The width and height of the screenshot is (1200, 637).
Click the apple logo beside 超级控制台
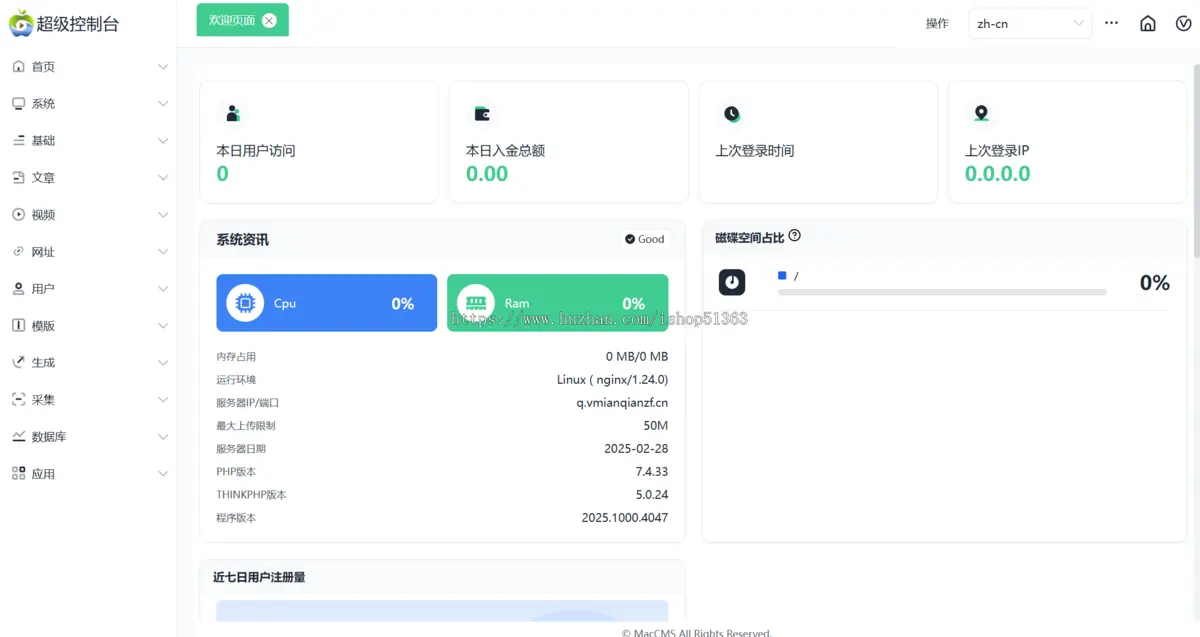tap(20, 23)
